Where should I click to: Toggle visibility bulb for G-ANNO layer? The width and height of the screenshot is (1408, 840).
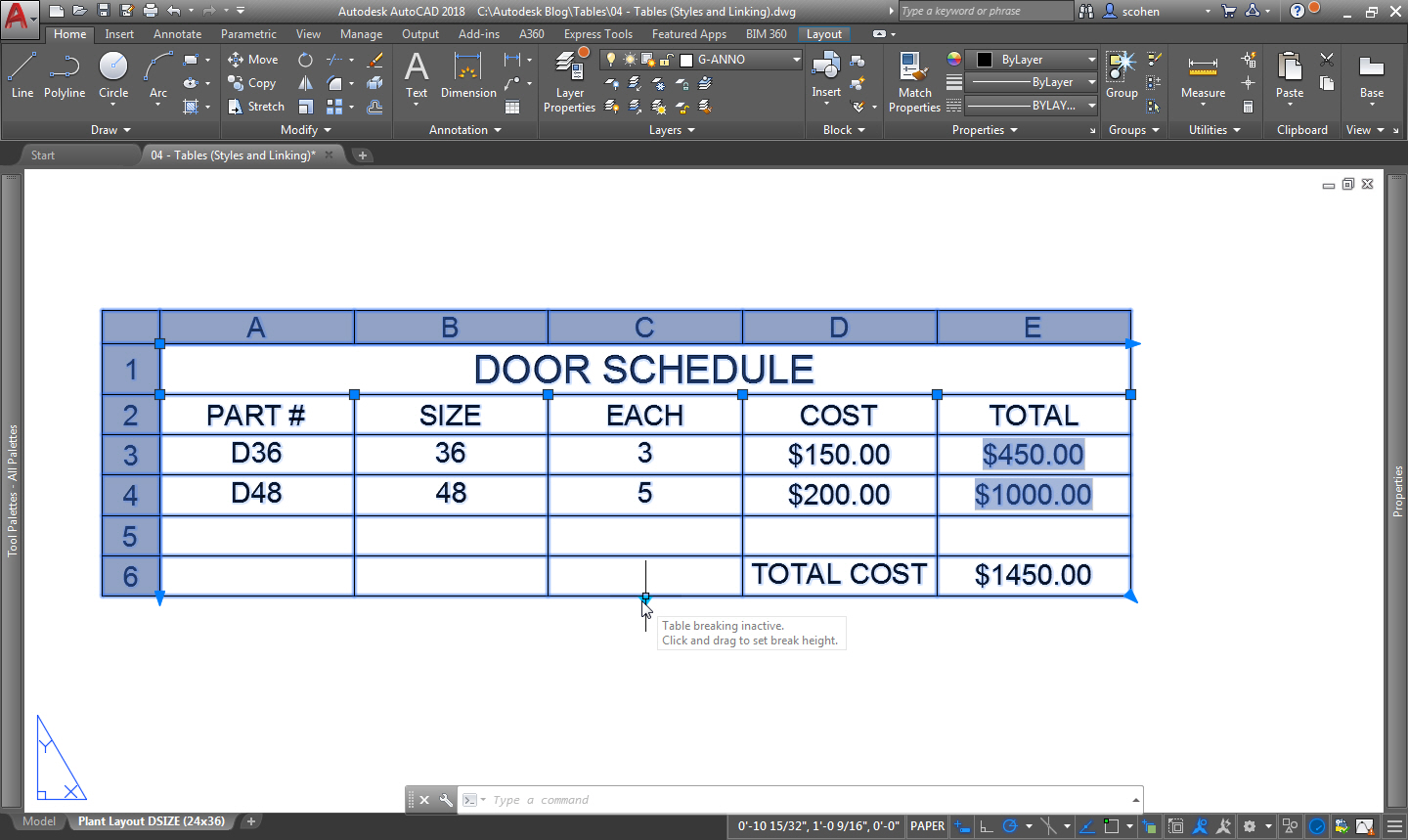(611, 59)
